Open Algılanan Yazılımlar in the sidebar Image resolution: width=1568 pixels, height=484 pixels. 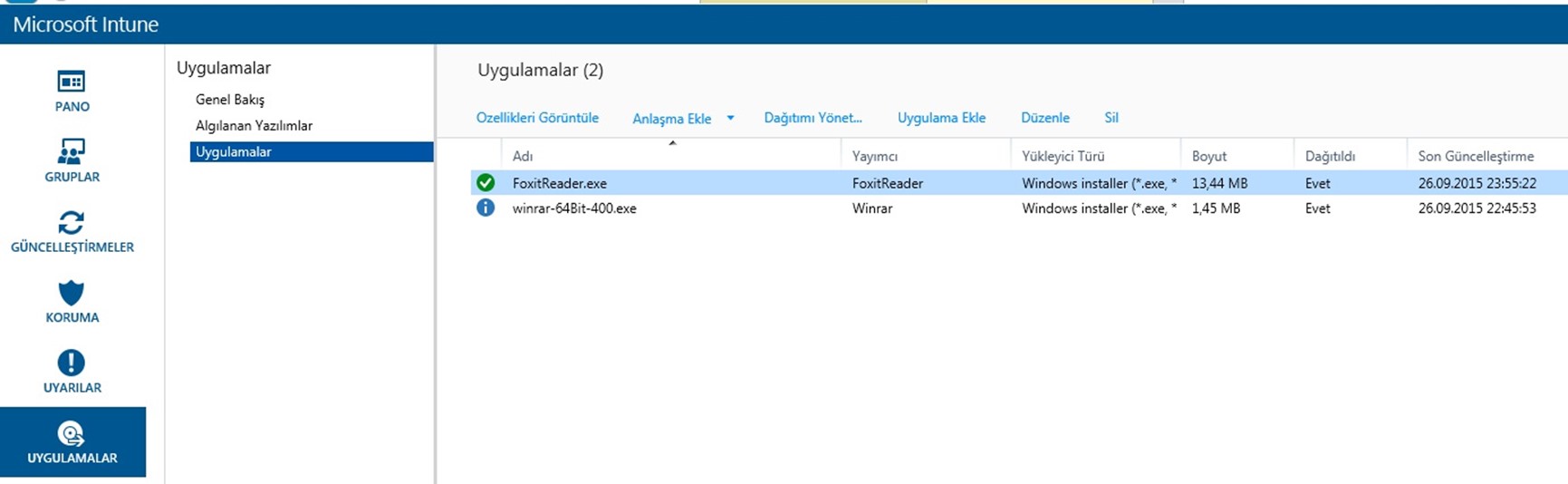click(x=254, y=126)
